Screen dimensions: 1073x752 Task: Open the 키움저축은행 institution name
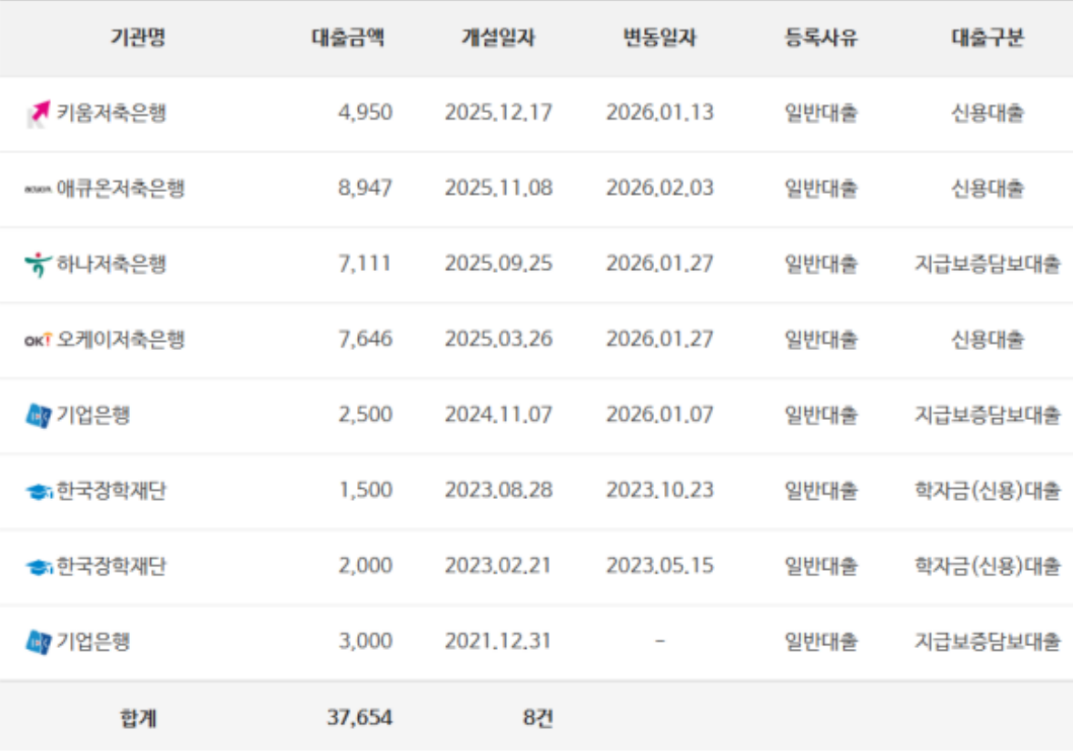coord(111,113)
